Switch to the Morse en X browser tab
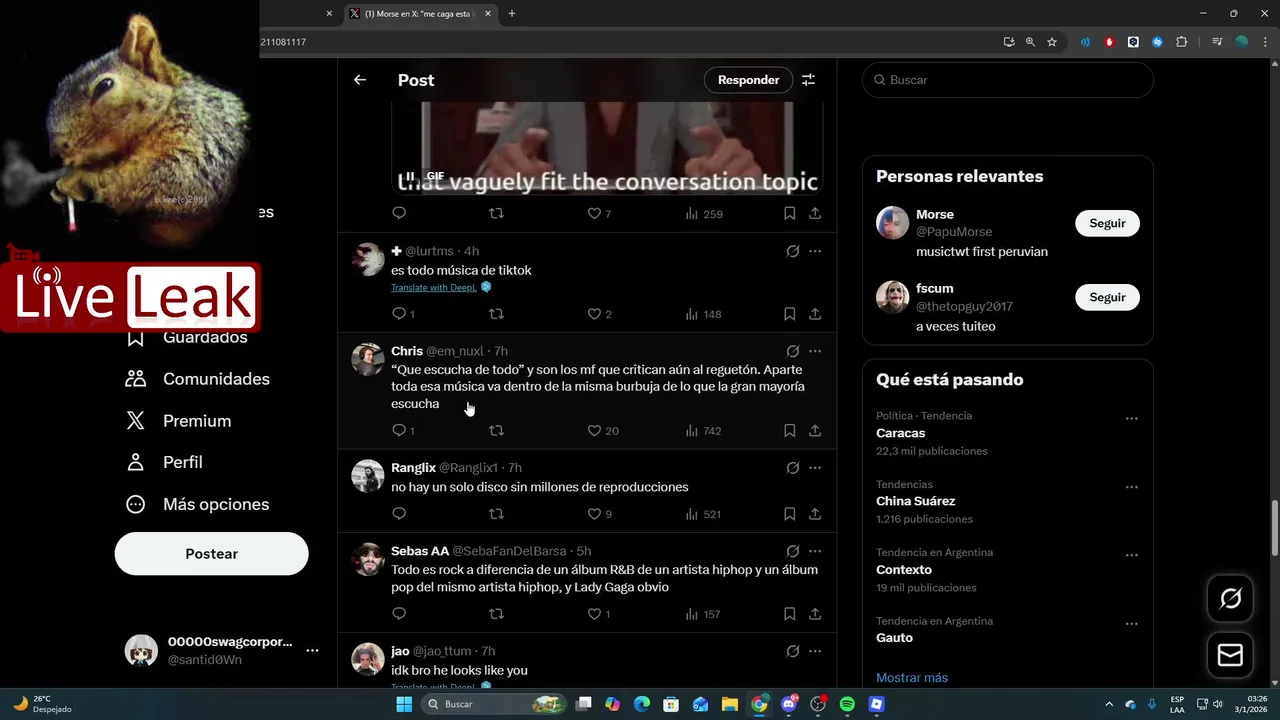1280x720 pixels. pyautogui.click(x=420, y=14)
